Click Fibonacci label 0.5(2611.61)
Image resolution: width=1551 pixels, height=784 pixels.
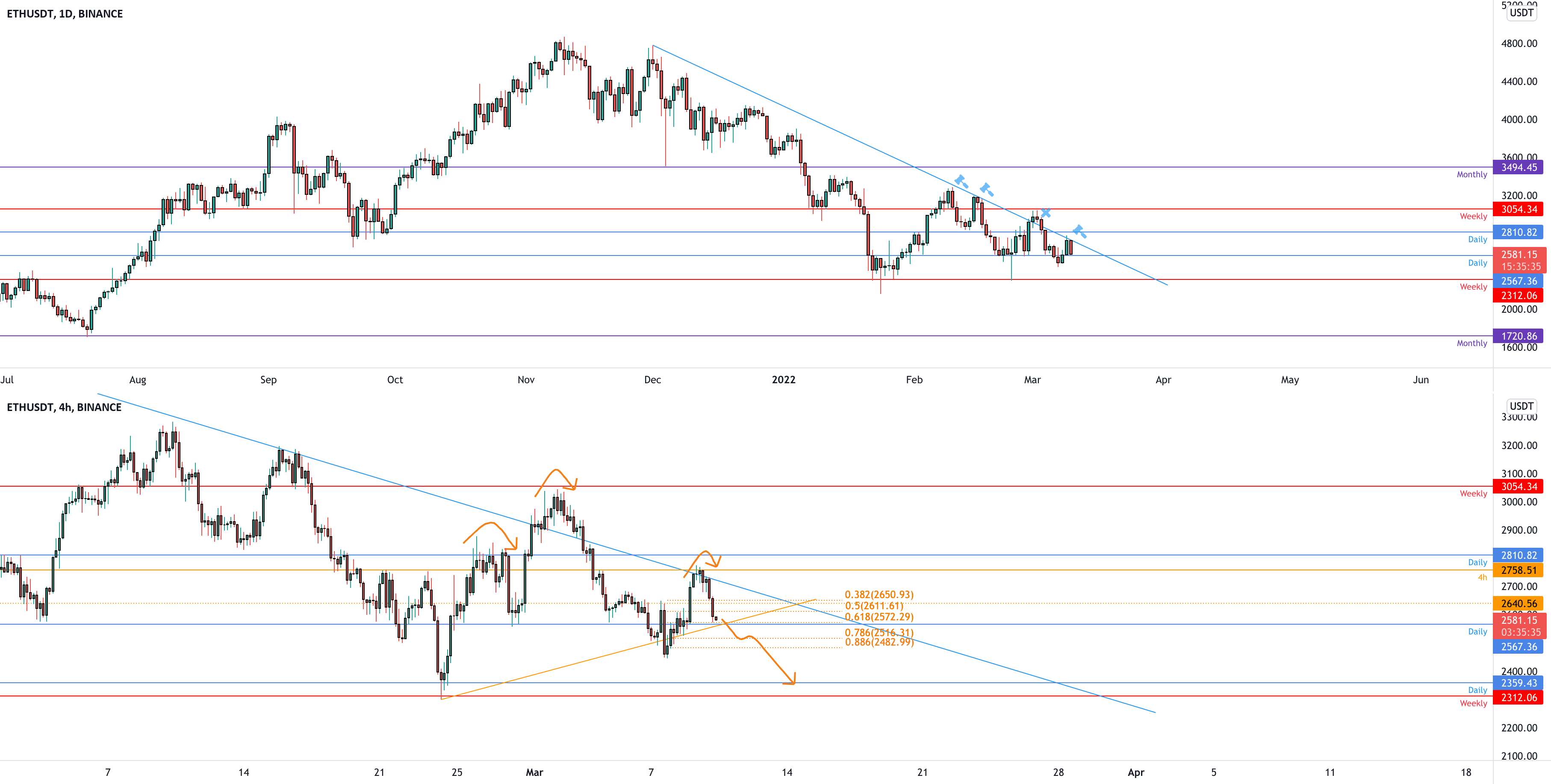click(x=874, y=606)
